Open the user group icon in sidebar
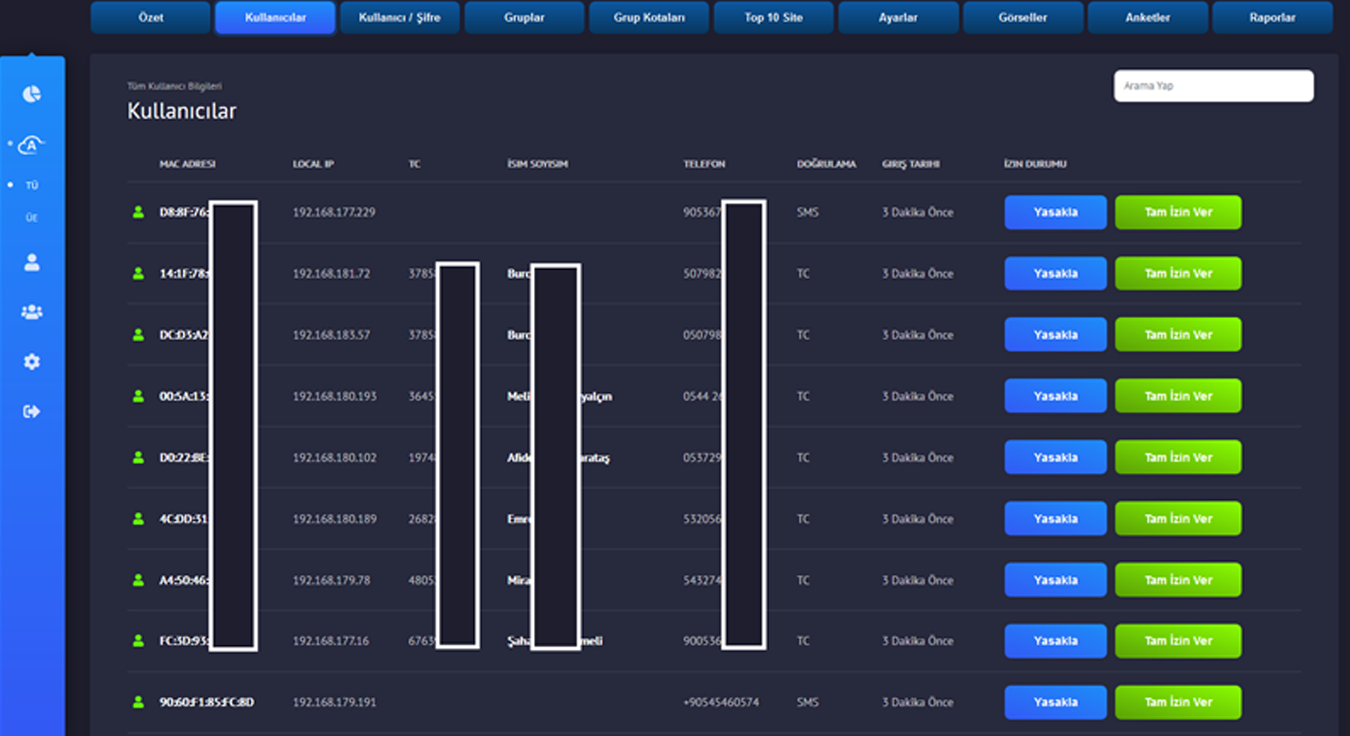Image resolution: width=1350 pixels, height=736 pixels. pyautogui.click(x=32, y=312)
